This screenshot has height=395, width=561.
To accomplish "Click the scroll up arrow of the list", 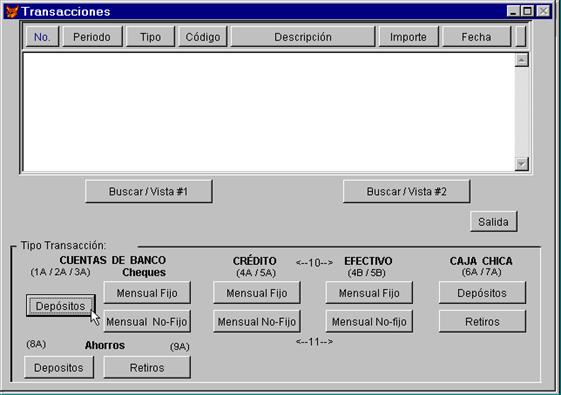I will [521, 60].
